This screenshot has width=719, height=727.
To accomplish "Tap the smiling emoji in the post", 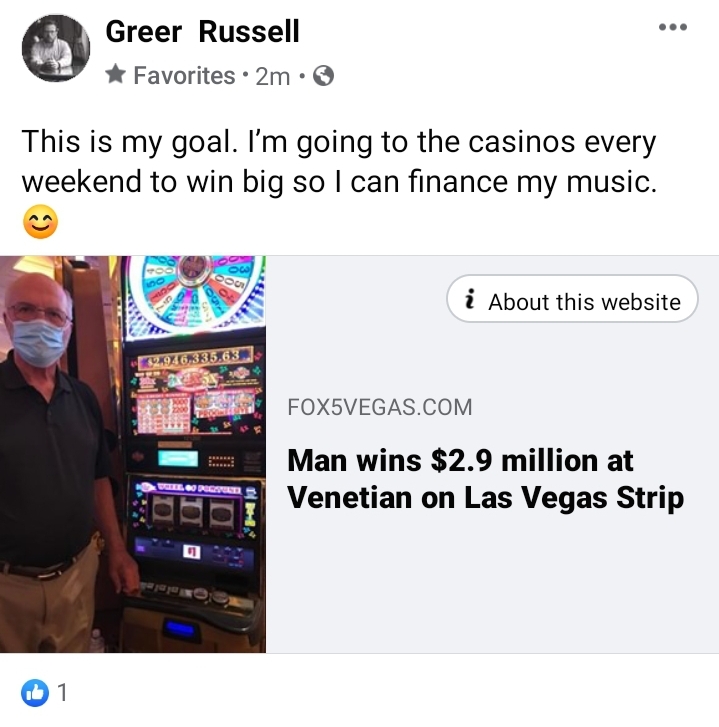I will pos(40,222).
